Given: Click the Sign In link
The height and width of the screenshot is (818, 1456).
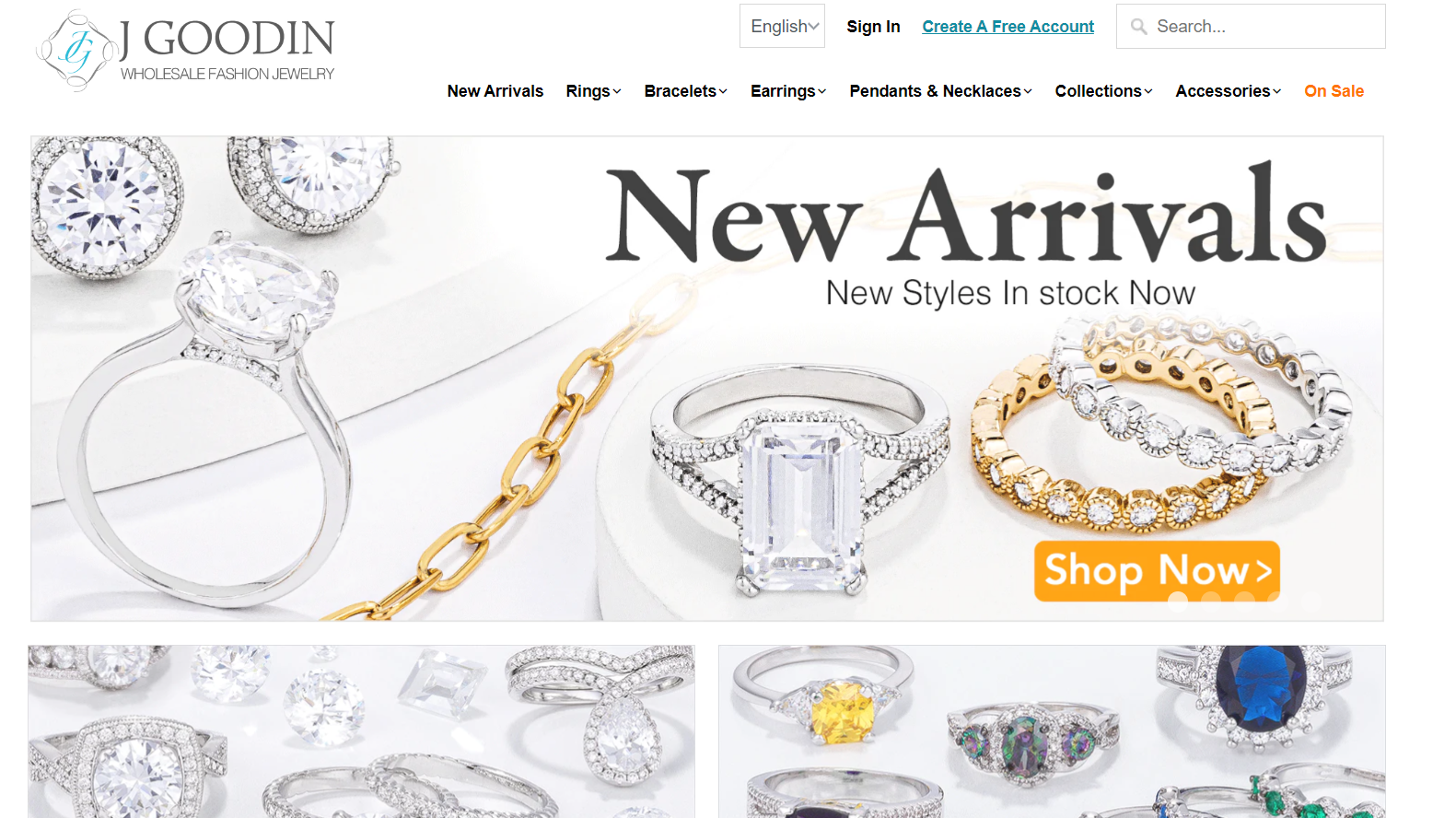Looking at the screenshot, I should 873,27.
